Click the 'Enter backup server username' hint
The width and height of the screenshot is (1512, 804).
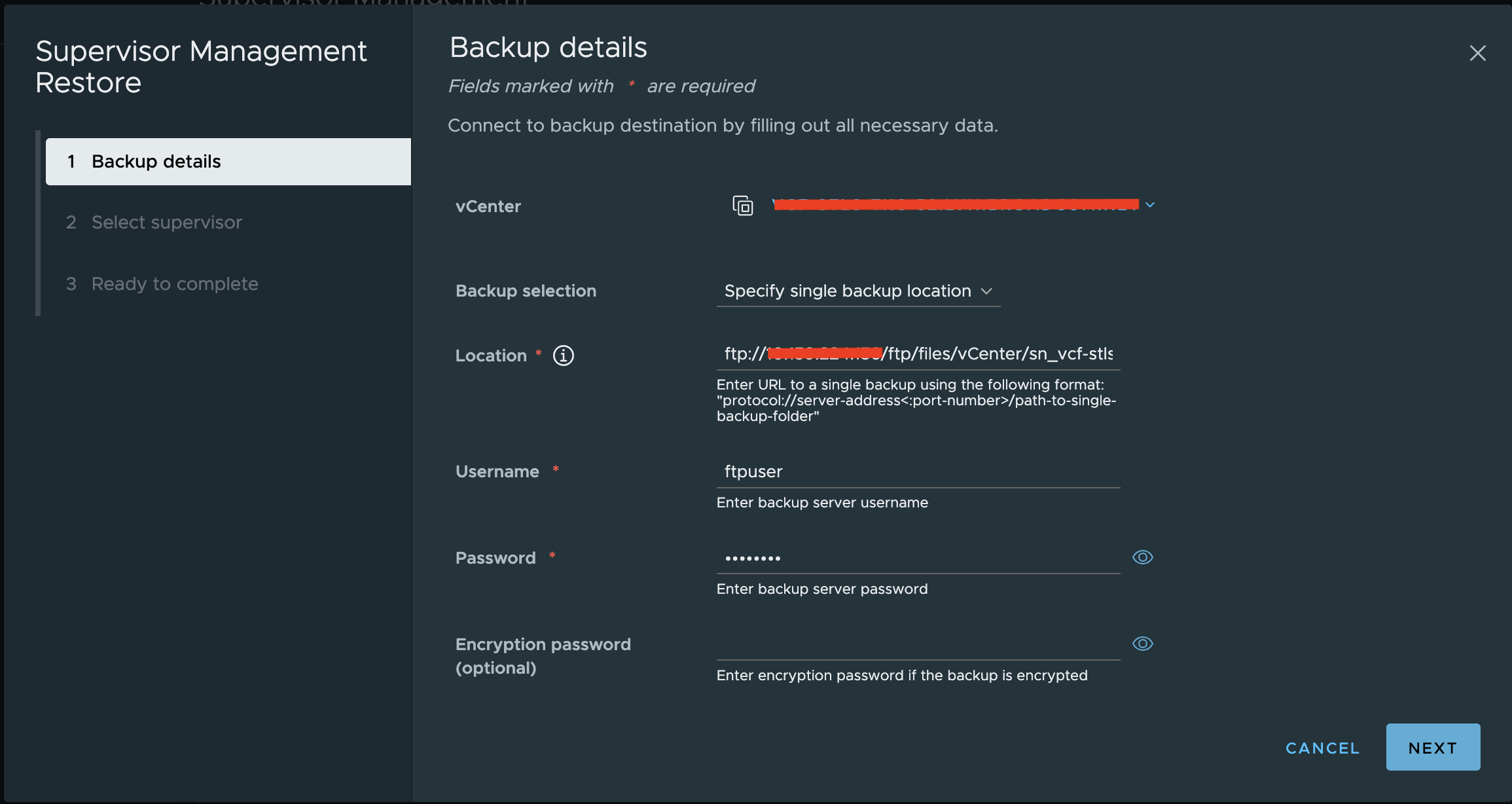(x=822, y=503)
